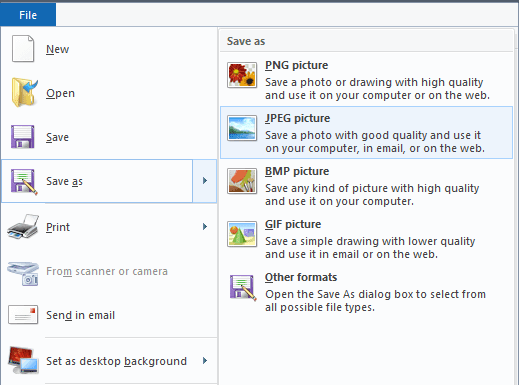Click the Send in email envelope icon
This screenshot has width=519, height=385.
(x=23, y=315)
